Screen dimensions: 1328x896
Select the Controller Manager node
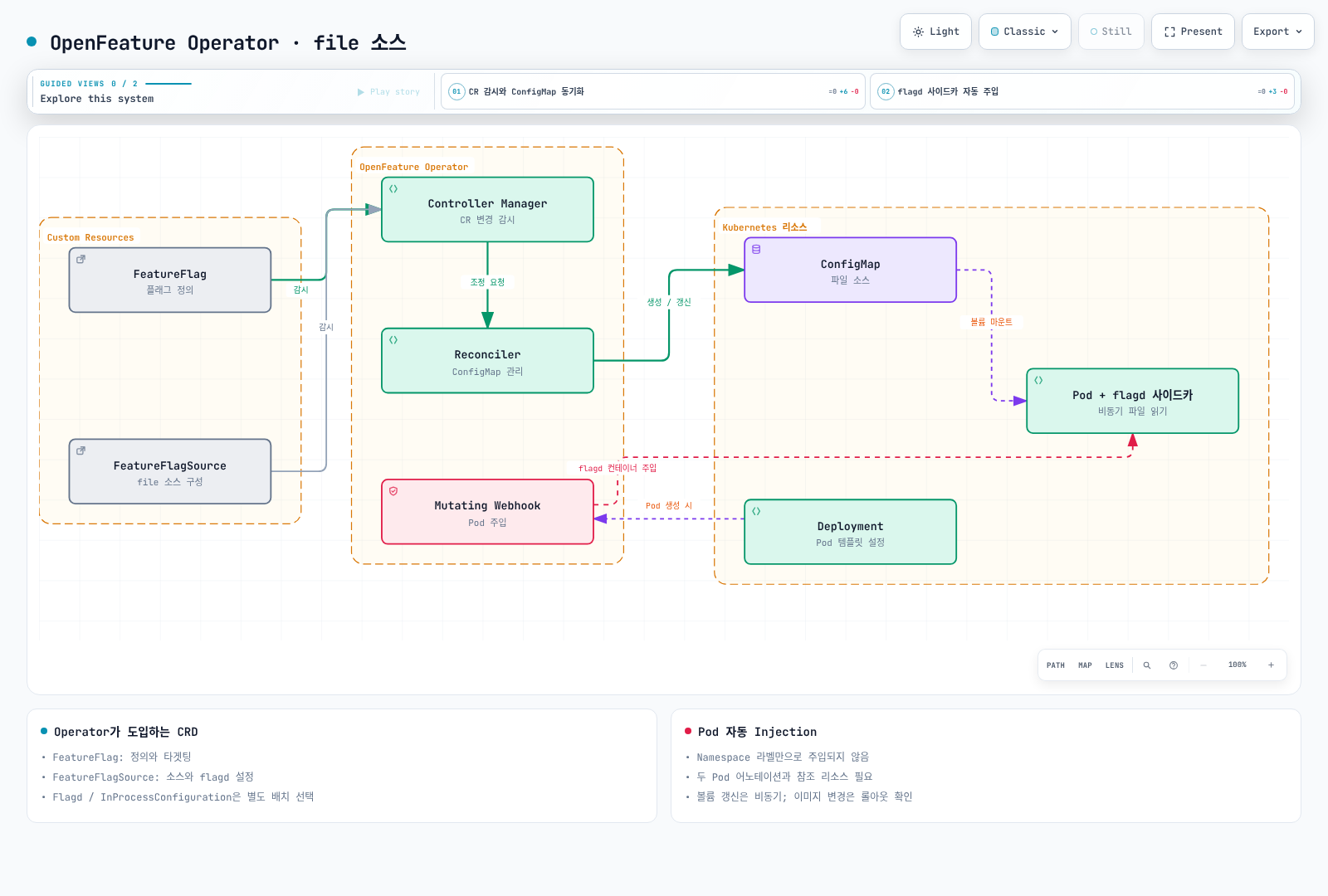point(487,210)
